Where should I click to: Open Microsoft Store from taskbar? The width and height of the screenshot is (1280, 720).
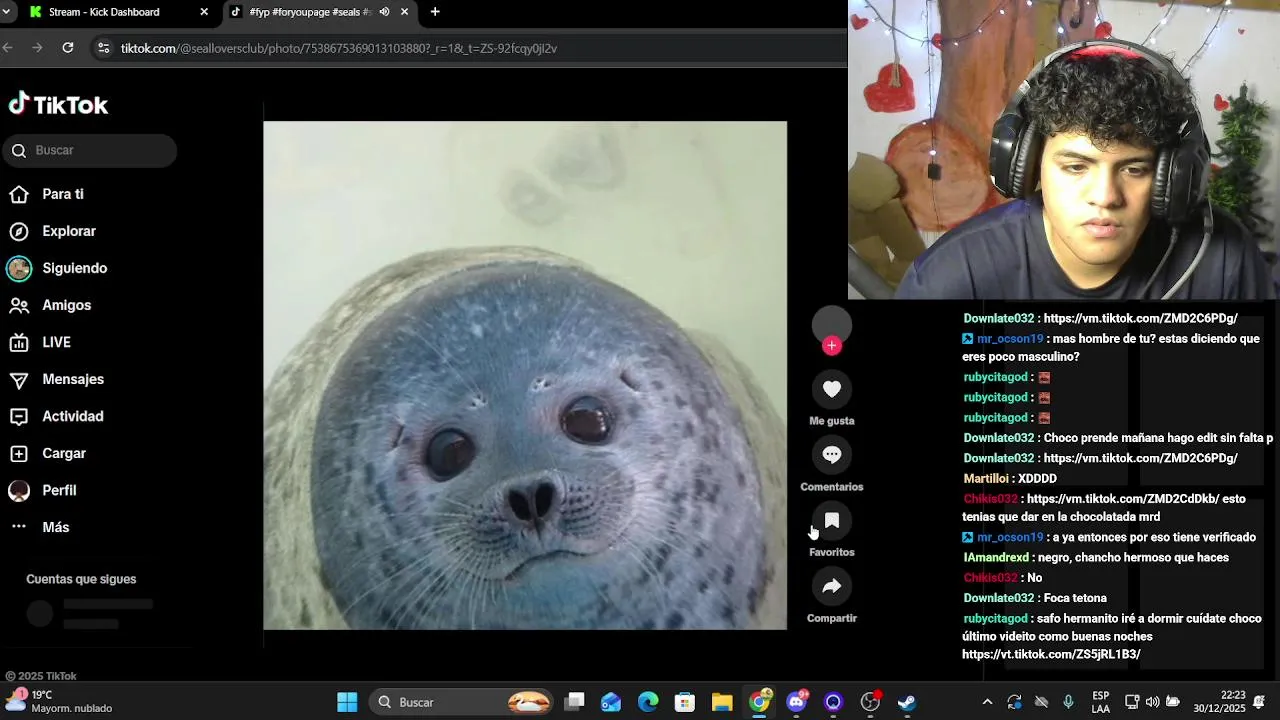coord(685,702)
